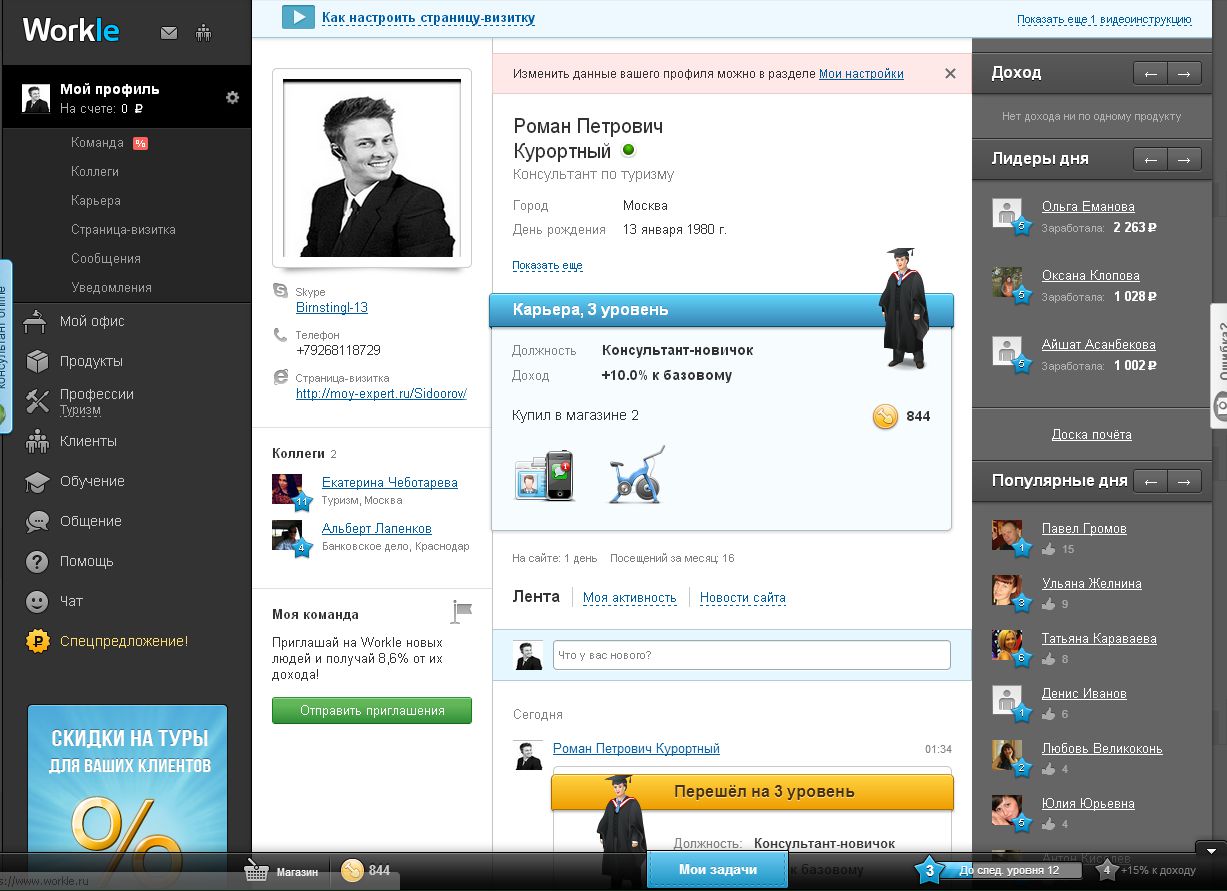Expand profile details via Показать еще
Image resolution: width=1227 pixels, height=891 pixels.
pyautogui.click(x=547, y=266)
